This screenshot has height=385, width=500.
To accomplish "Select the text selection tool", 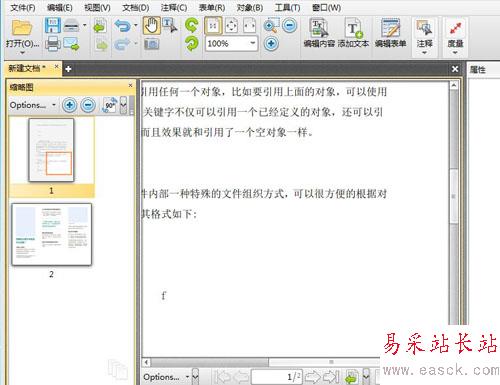I will (170, 26).
